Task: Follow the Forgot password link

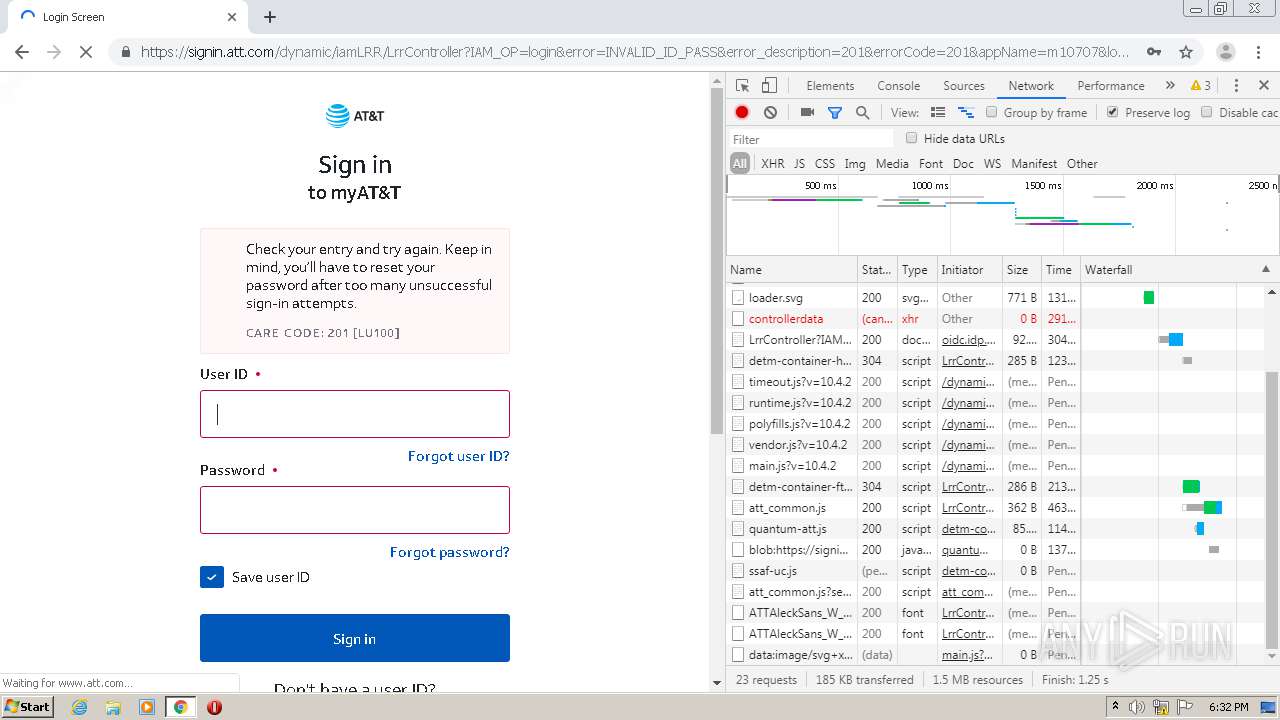Action: tap(450, 552)
